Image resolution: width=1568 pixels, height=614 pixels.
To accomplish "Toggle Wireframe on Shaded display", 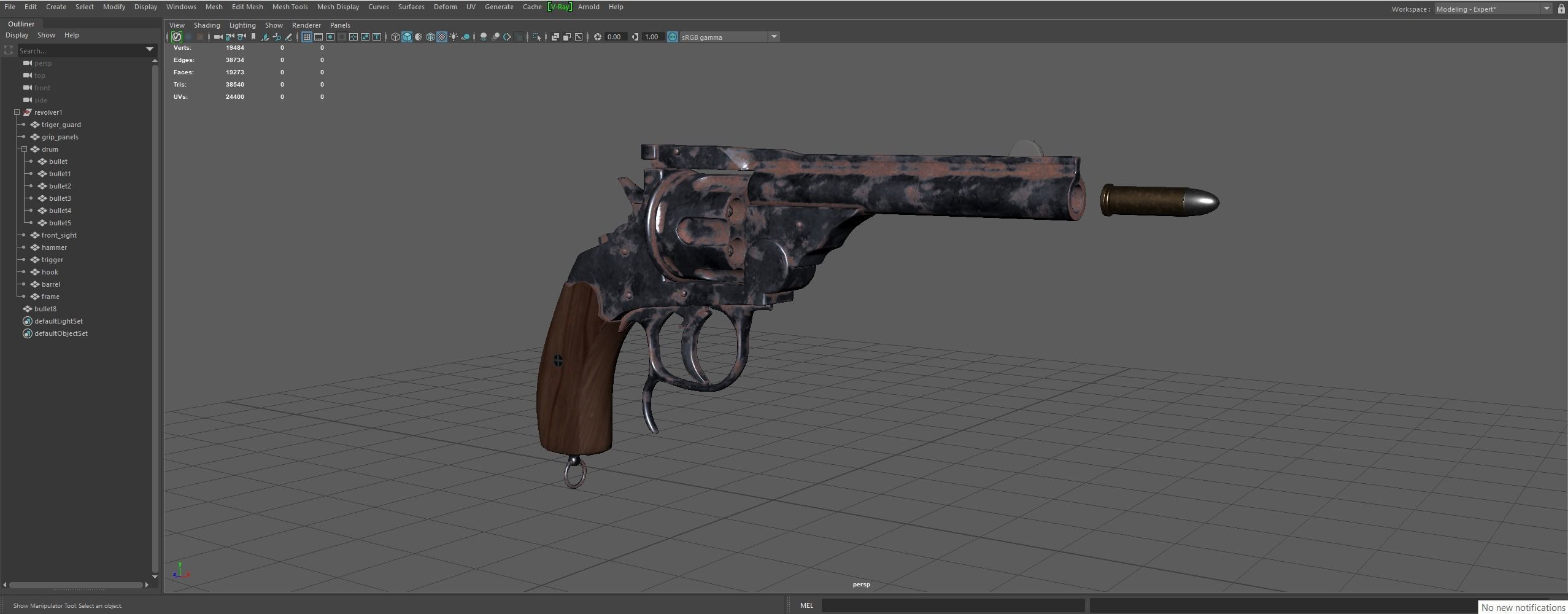I will (x=431, y=37).
